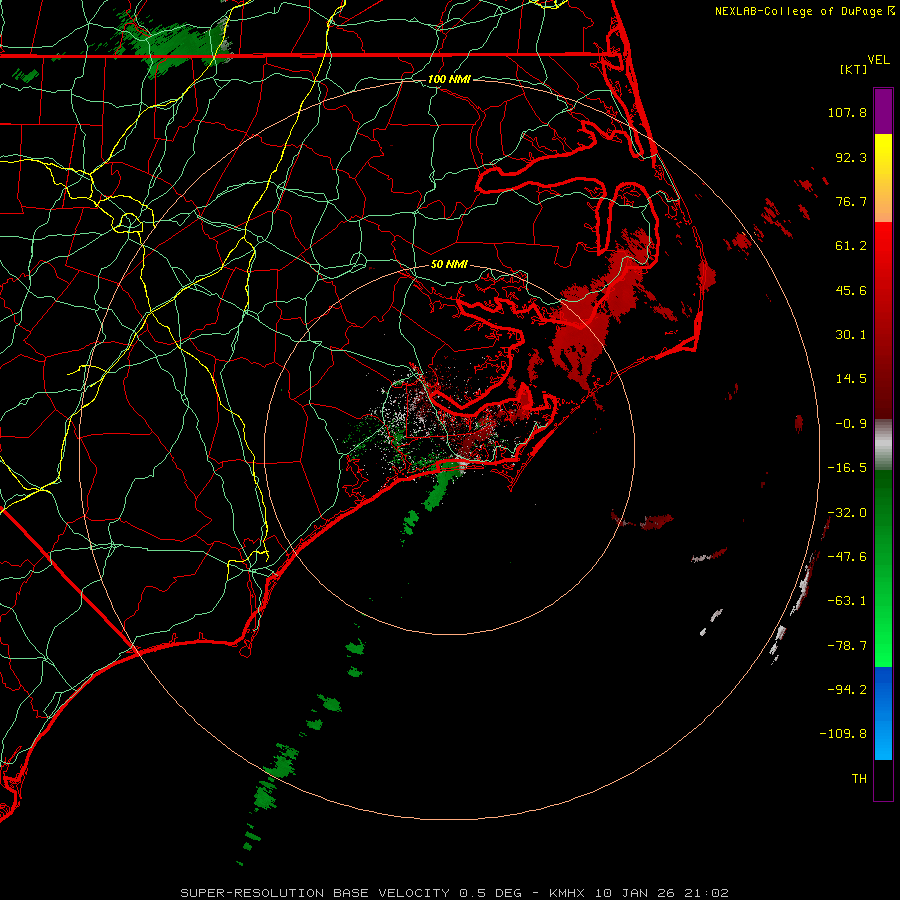
Task: Click the 107.8 legend value
Action: pyautogui.click(x=847, y=112)
